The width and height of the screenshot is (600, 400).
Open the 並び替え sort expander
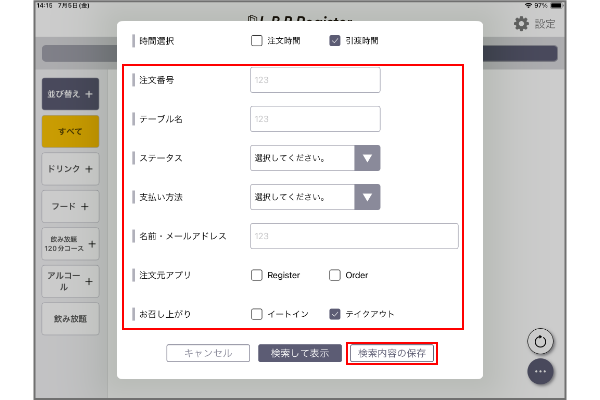click(70, 94)
